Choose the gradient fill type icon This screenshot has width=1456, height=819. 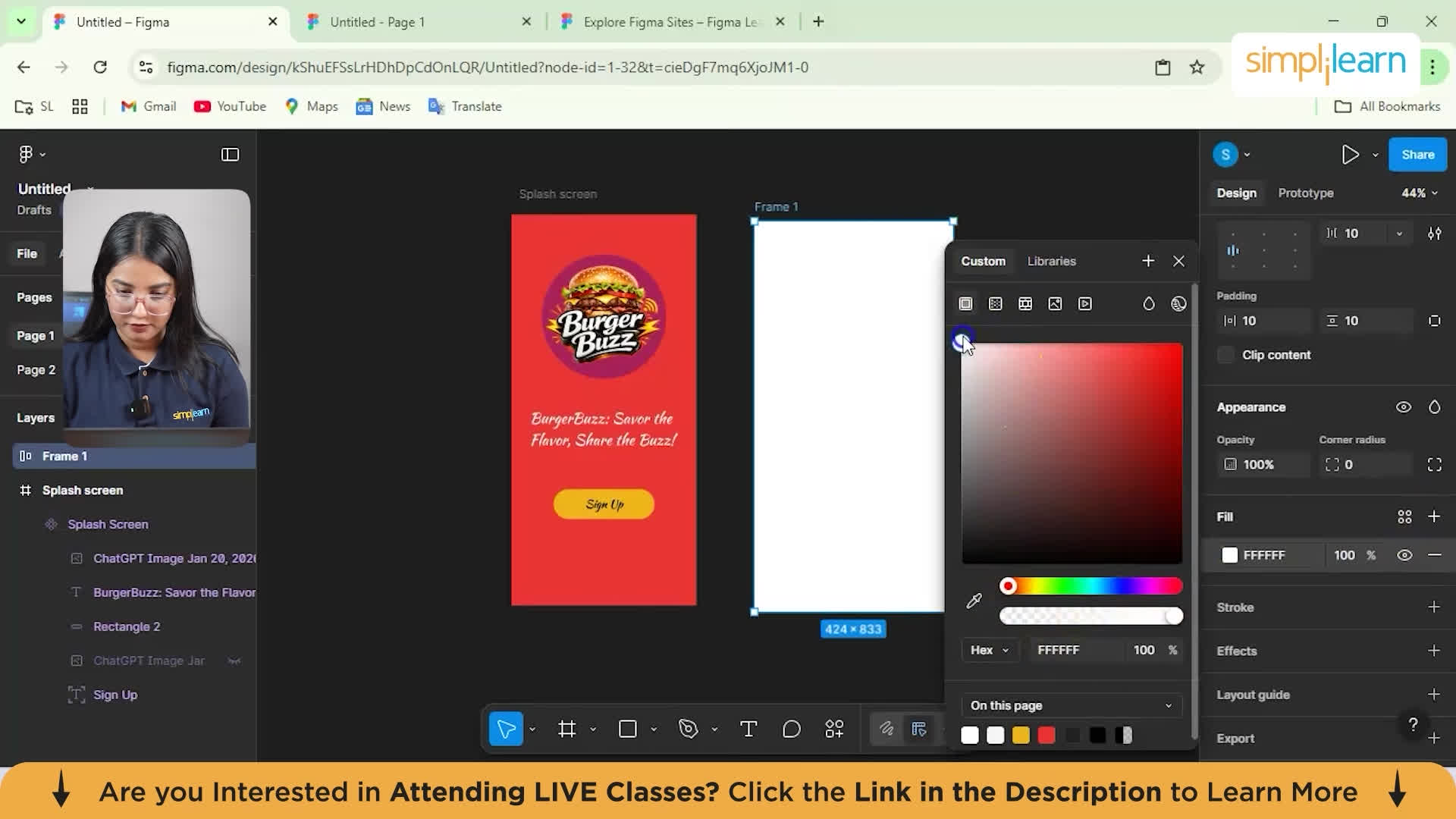(995, 304)
